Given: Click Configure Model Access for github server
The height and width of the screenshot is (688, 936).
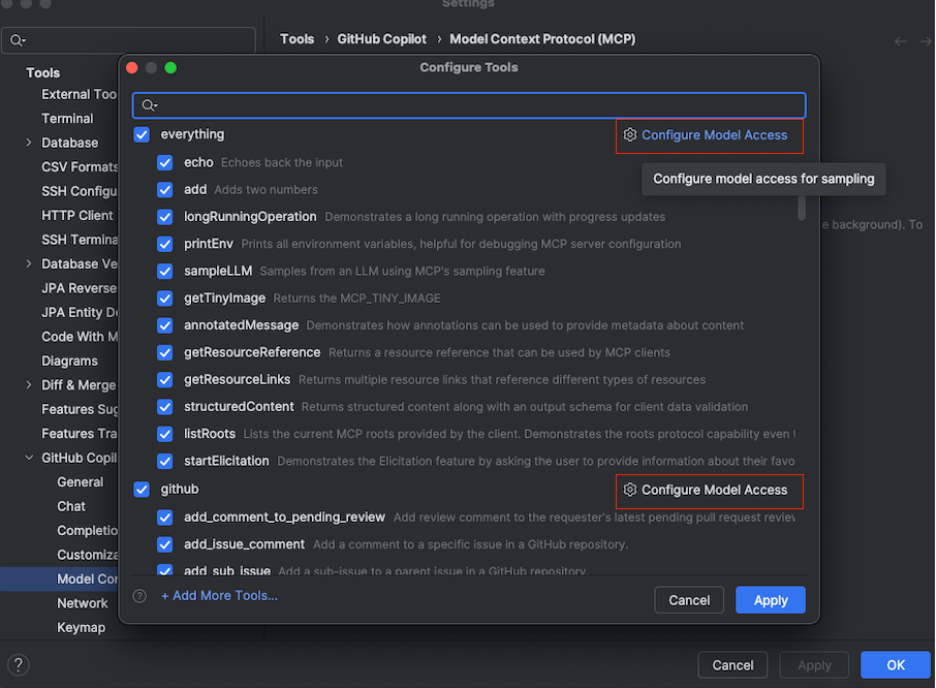Looking at the screenshot, I should pos(714,490).
